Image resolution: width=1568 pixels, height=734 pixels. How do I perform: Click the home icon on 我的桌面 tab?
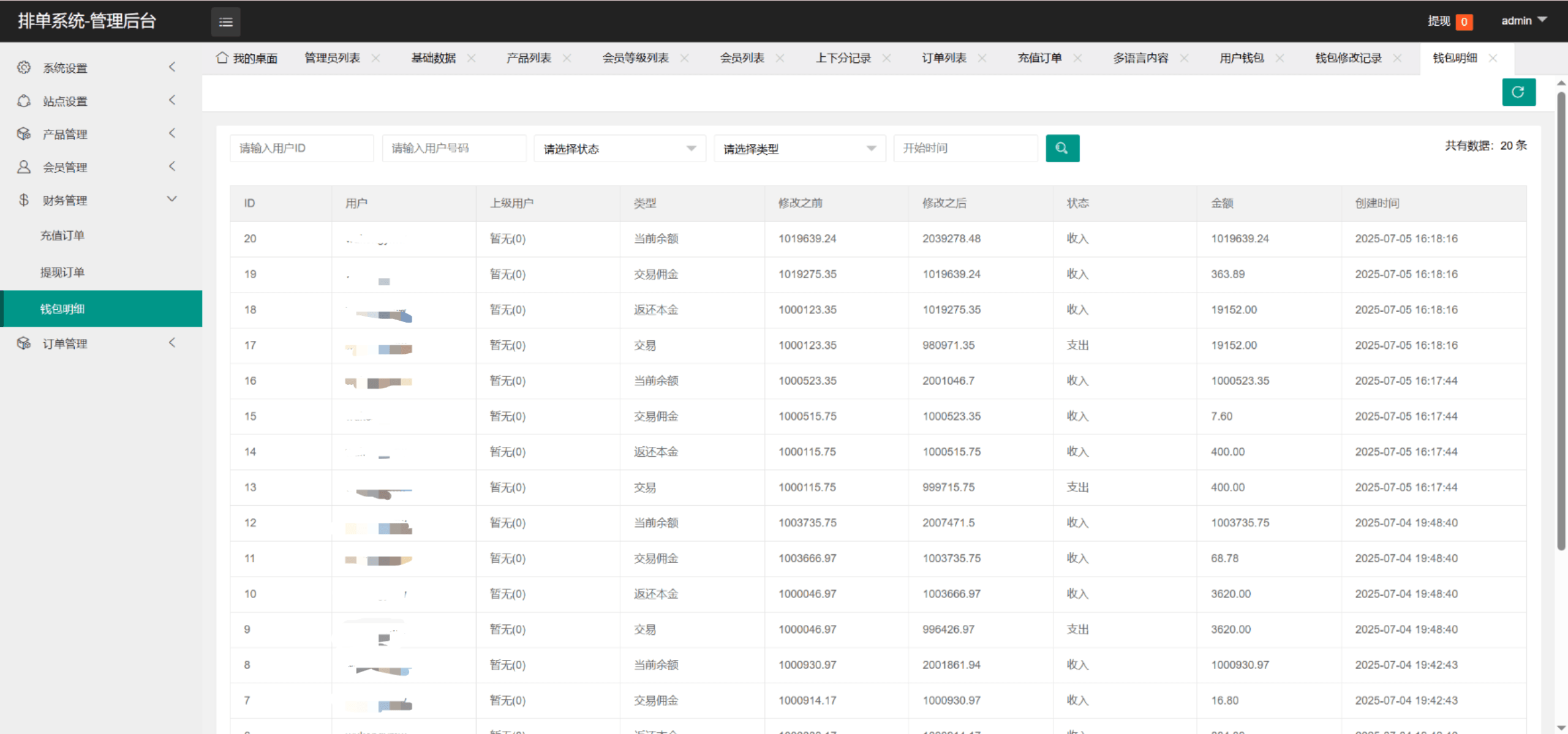point(222,58)
